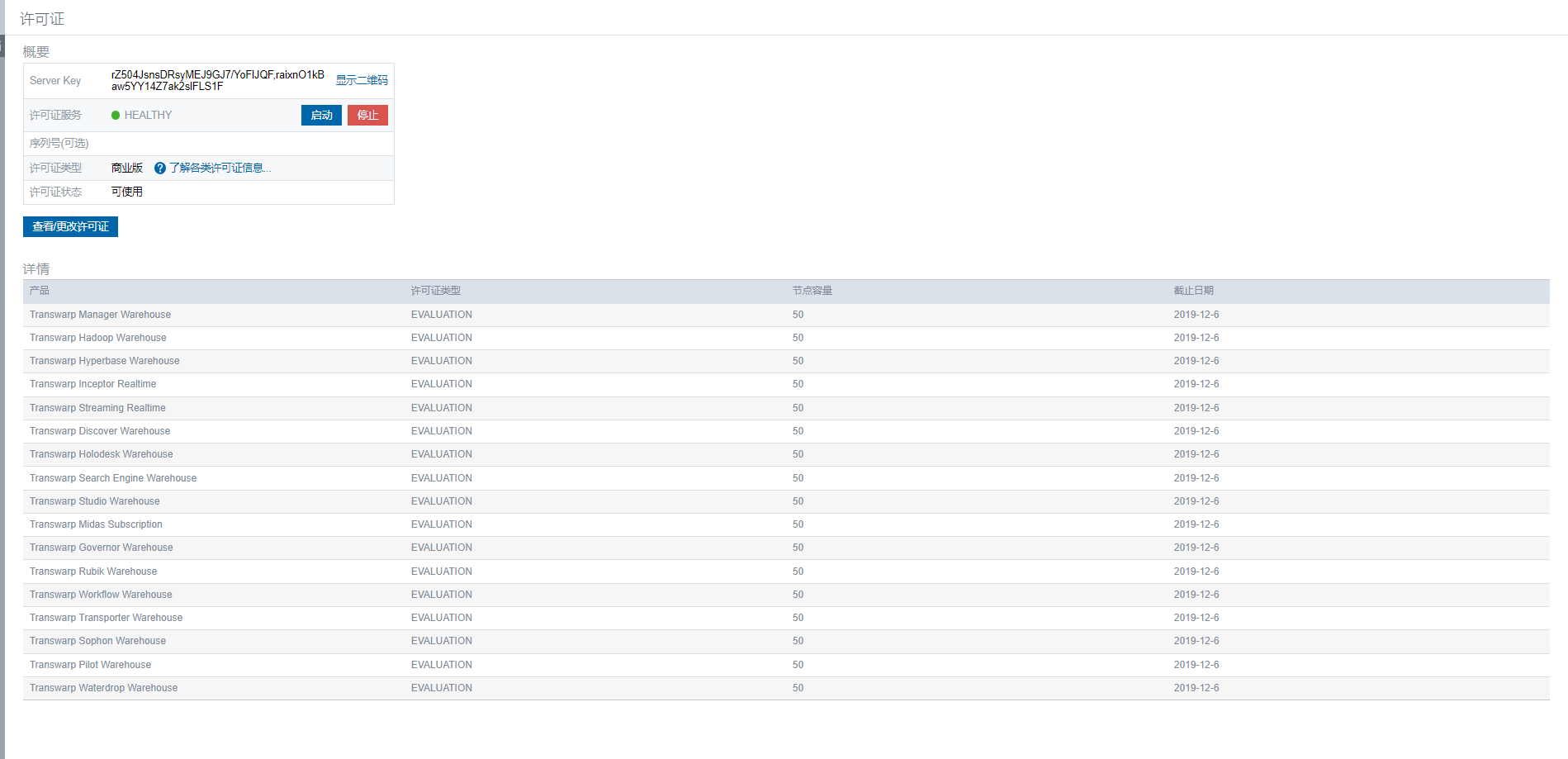Select the Transwarp Manager Warehouse row
The width and height of the screenshot is (1568, 759).
click(x=100, y=315)
